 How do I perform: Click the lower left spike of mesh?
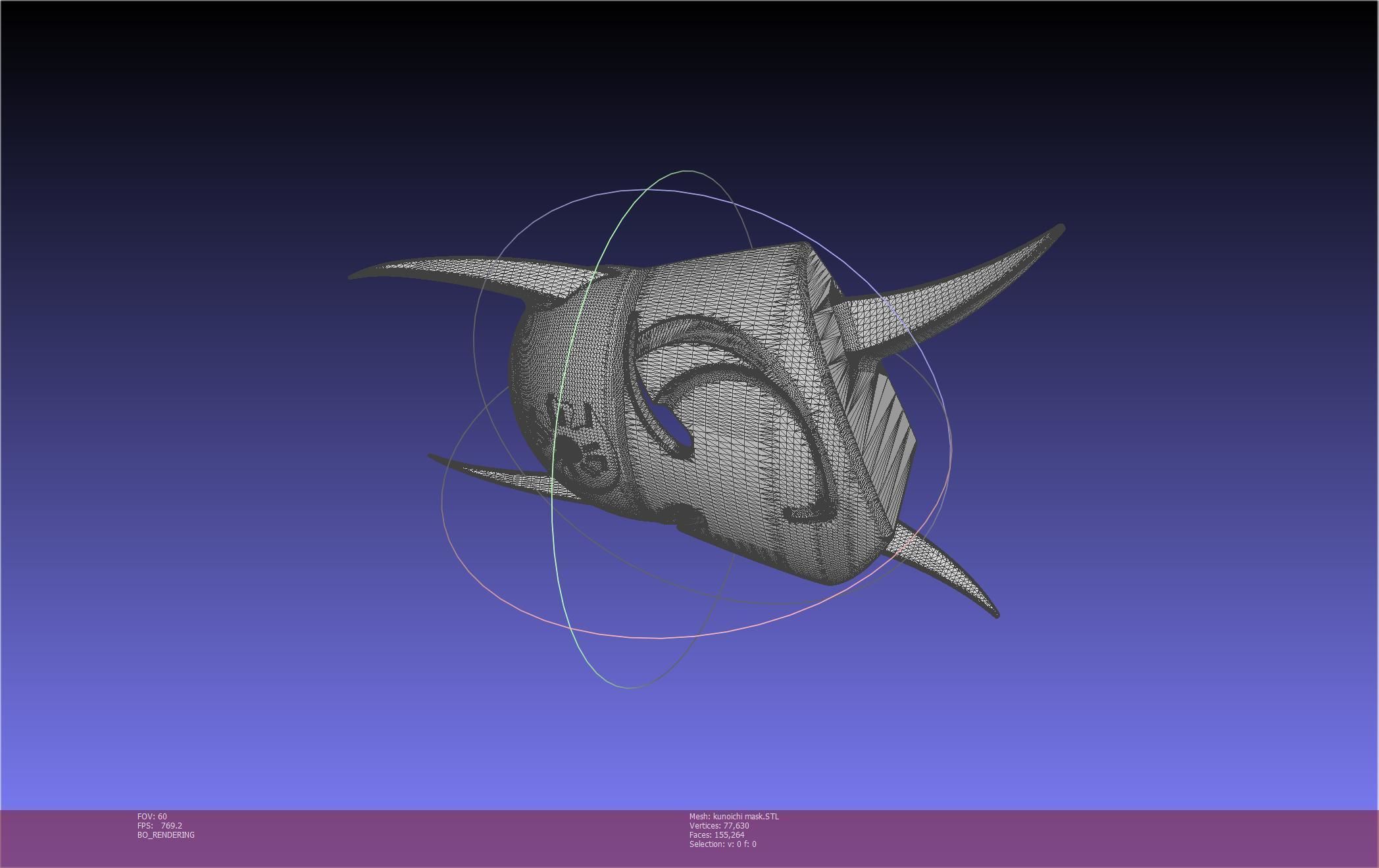500,479
